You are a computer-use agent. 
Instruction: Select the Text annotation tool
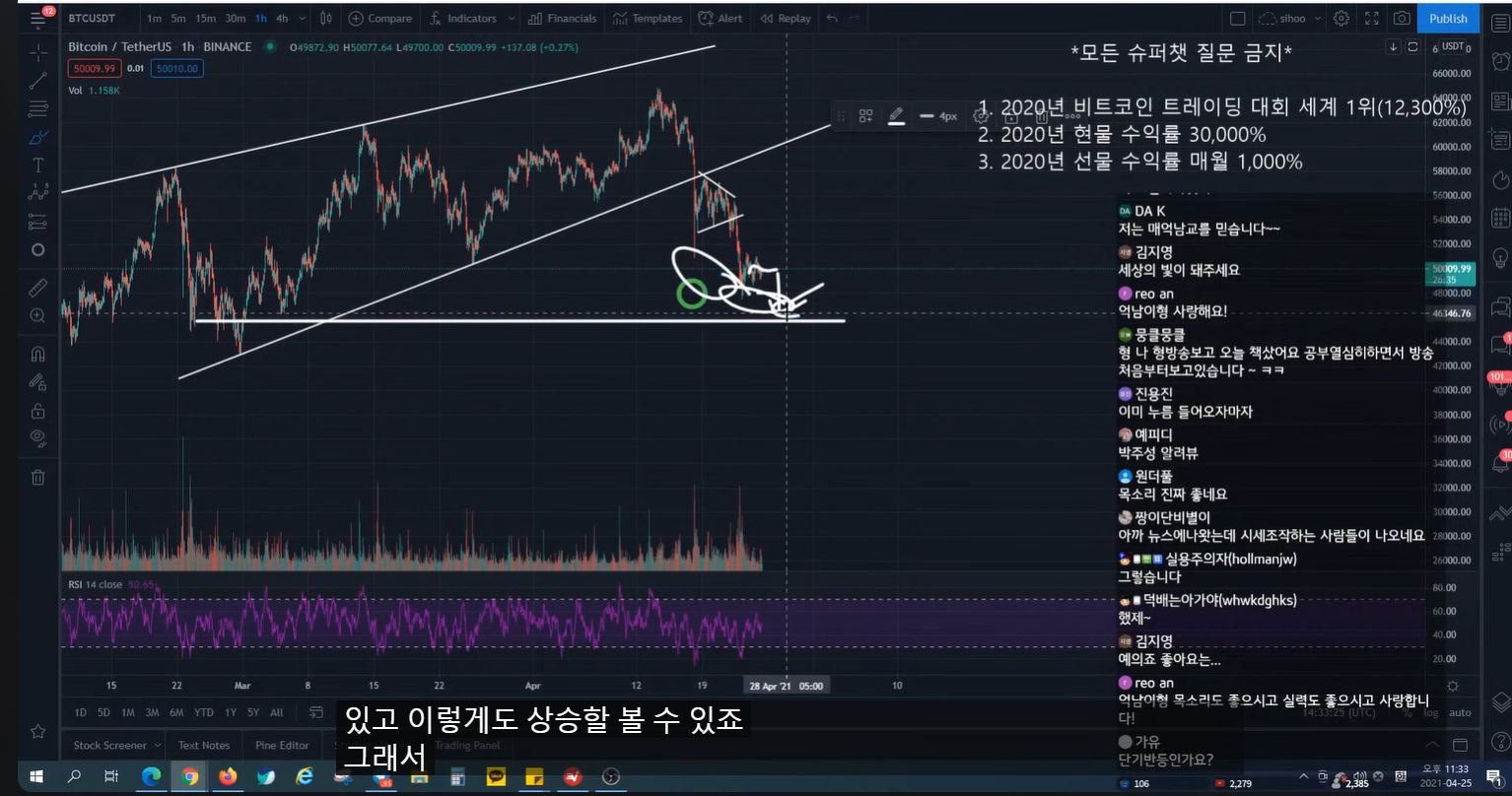tap(37, 165)
